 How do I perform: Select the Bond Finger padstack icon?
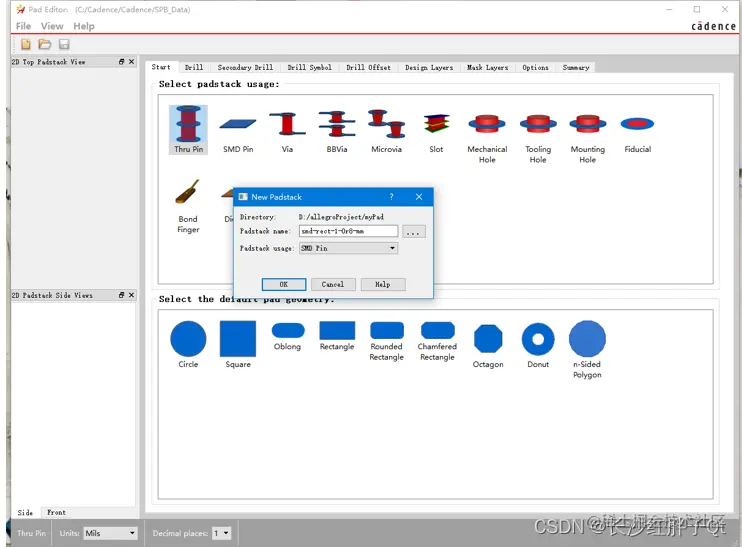tap(188, 206)
